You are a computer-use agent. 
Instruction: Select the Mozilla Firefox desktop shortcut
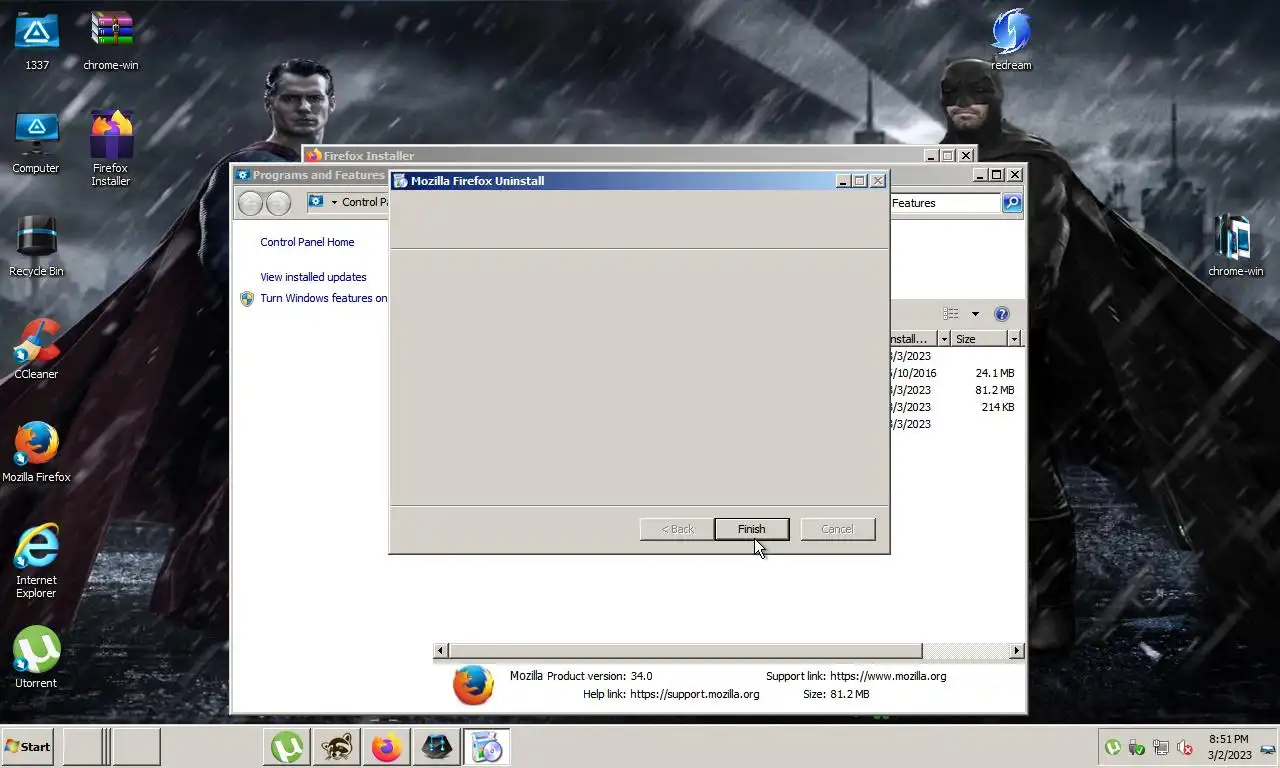(36, 452)
